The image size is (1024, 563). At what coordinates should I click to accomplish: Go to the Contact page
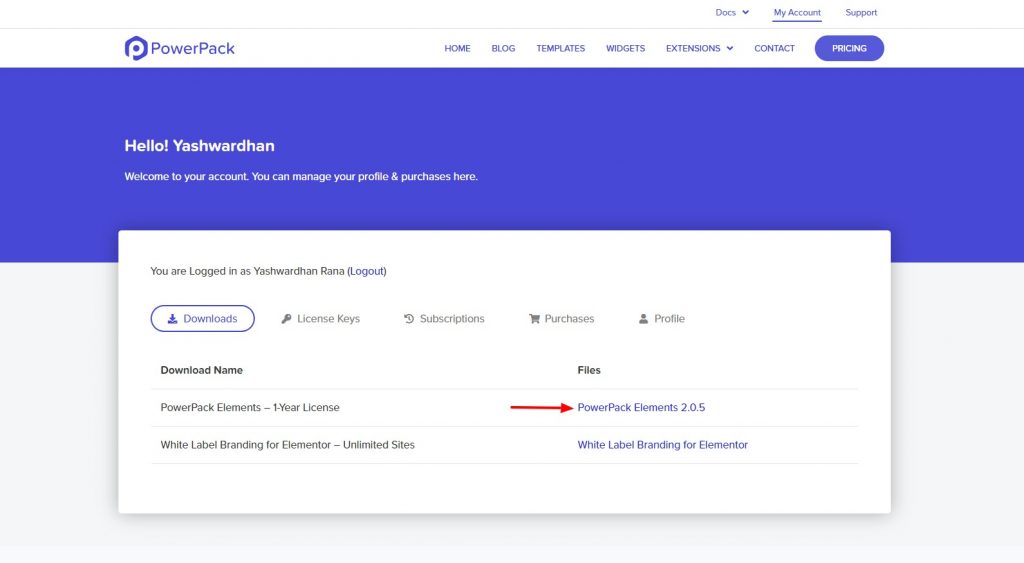pyautogui.click(x=774, y=48)
